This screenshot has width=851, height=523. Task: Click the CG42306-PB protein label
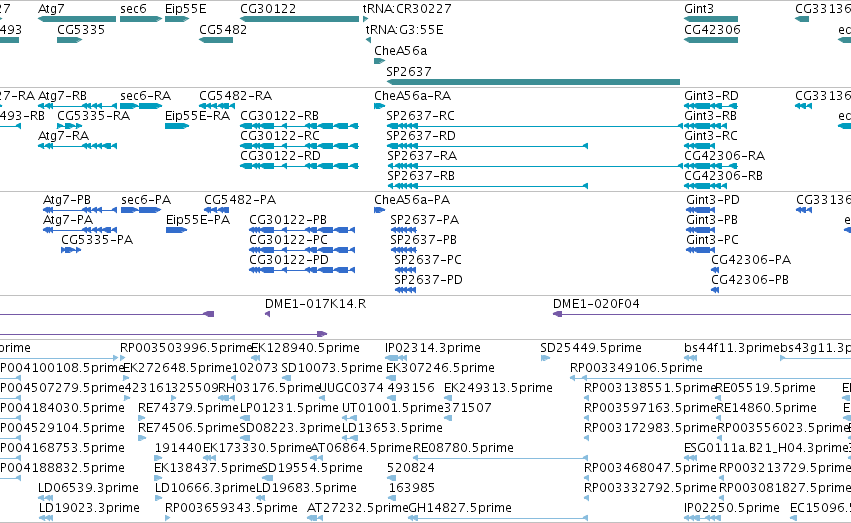pyautogui.click(x=750, y=280)
